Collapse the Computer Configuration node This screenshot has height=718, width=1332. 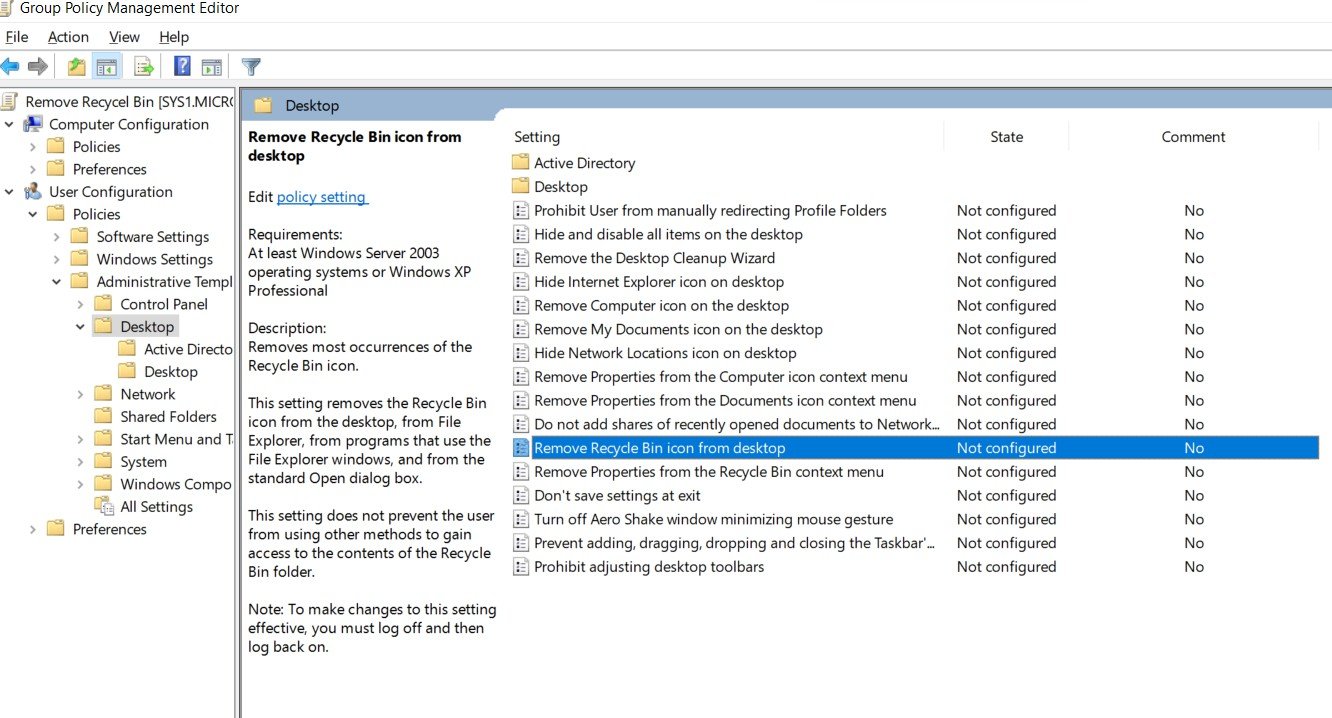(x=9, y=124)
